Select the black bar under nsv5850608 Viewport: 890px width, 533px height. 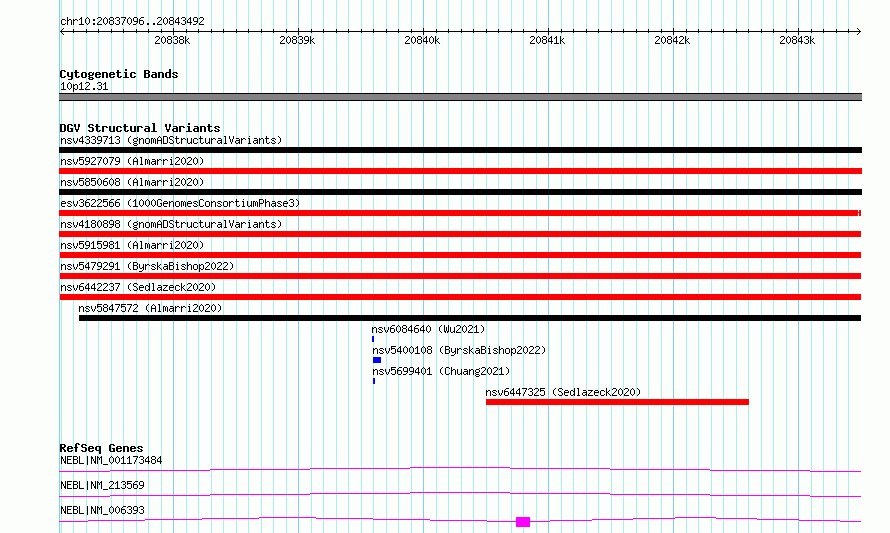coord(460,192)
